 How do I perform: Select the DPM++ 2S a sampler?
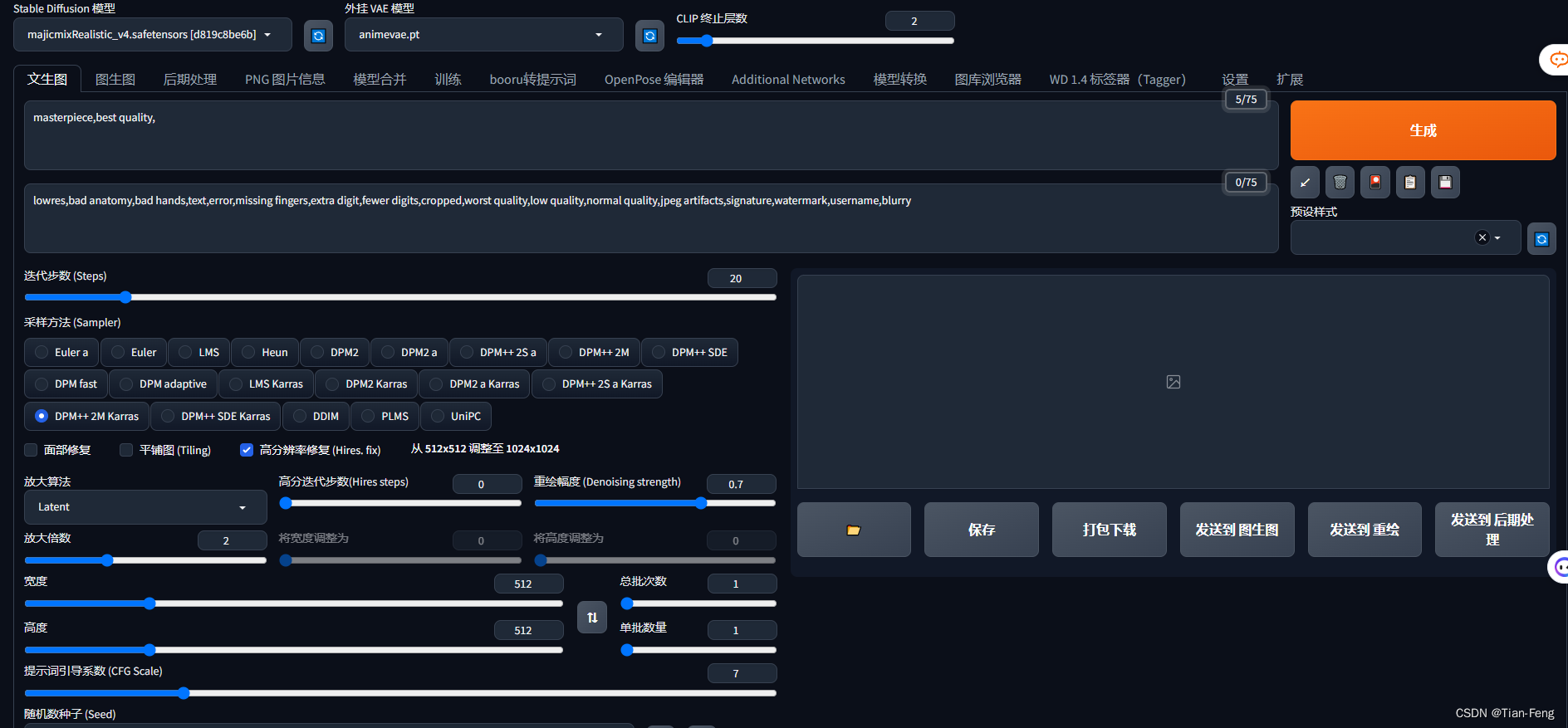(x=498, y=352)
